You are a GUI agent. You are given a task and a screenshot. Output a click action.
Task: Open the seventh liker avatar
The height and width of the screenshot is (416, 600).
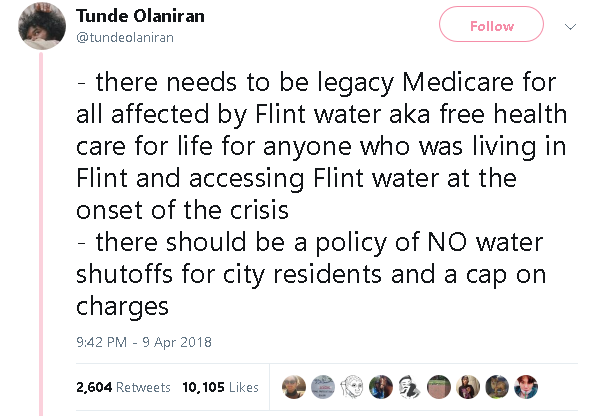pyautogui.click(x=468, y=387)
